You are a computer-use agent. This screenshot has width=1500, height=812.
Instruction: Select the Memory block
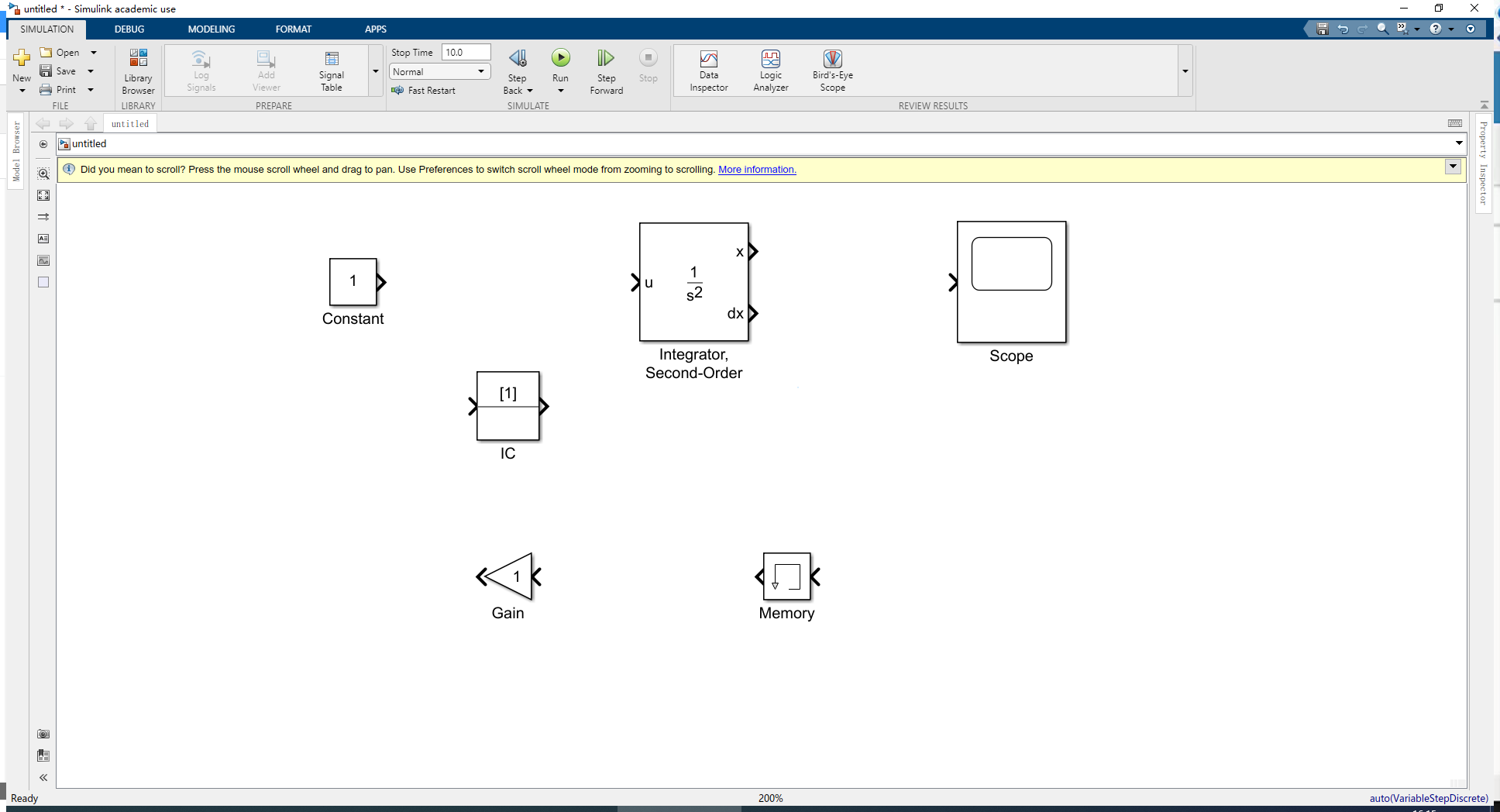pos(787,576)
